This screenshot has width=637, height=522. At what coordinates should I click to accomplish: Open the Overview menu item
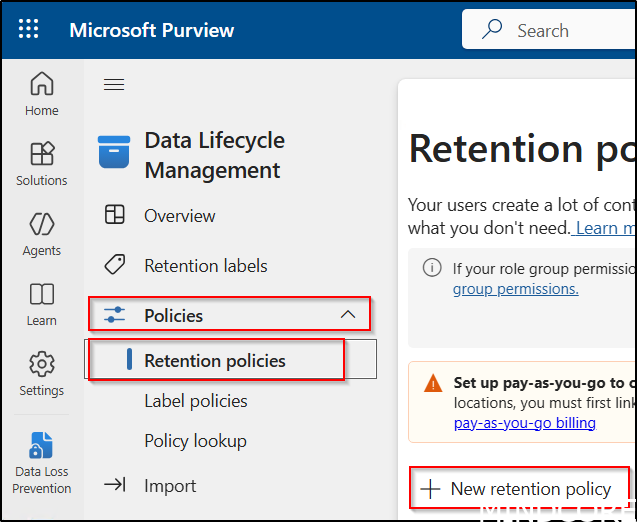[179, 215]
